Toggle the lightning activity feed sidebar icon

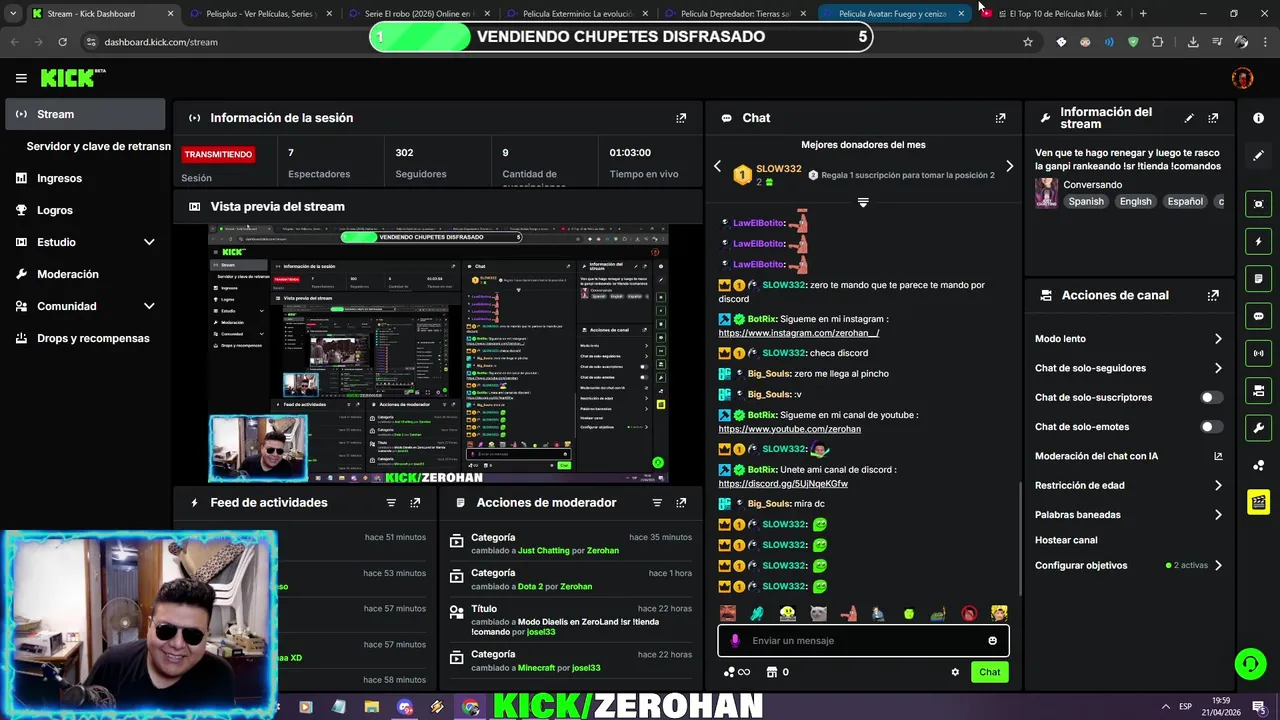[1258, 241]
